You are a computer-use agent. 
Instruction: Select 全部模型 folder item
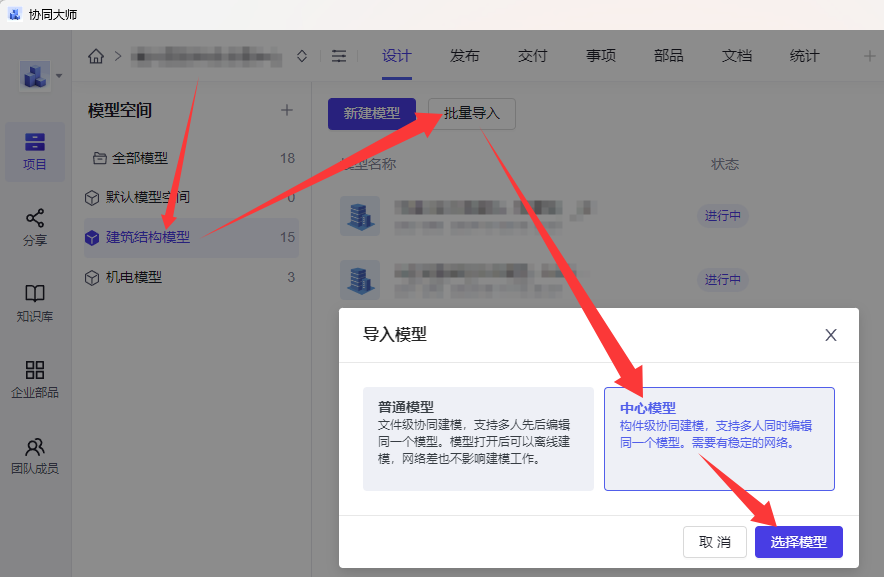click(191, 158)
